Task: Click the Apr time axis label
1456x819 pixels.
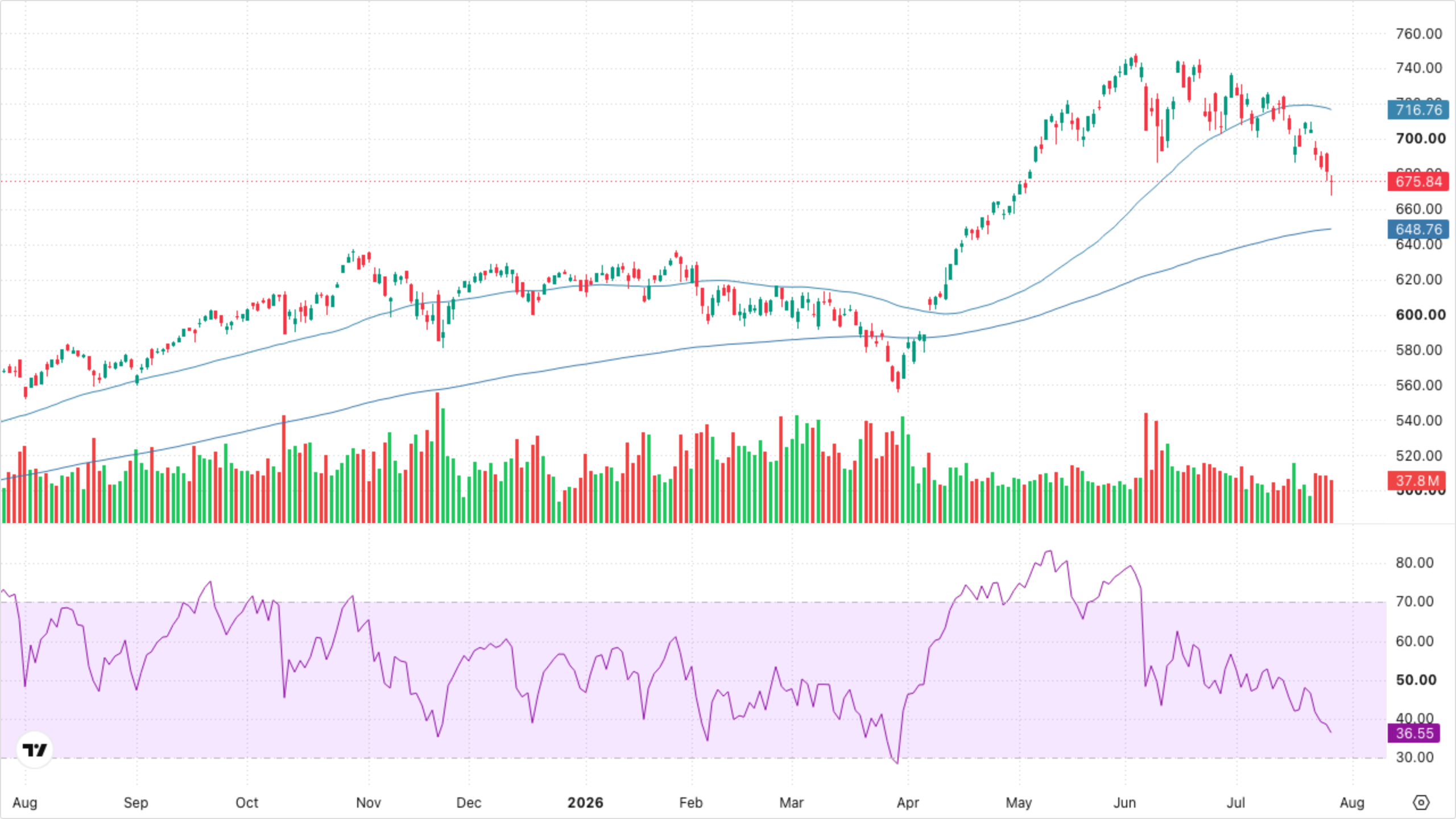Action: click(x=908, y=803)
